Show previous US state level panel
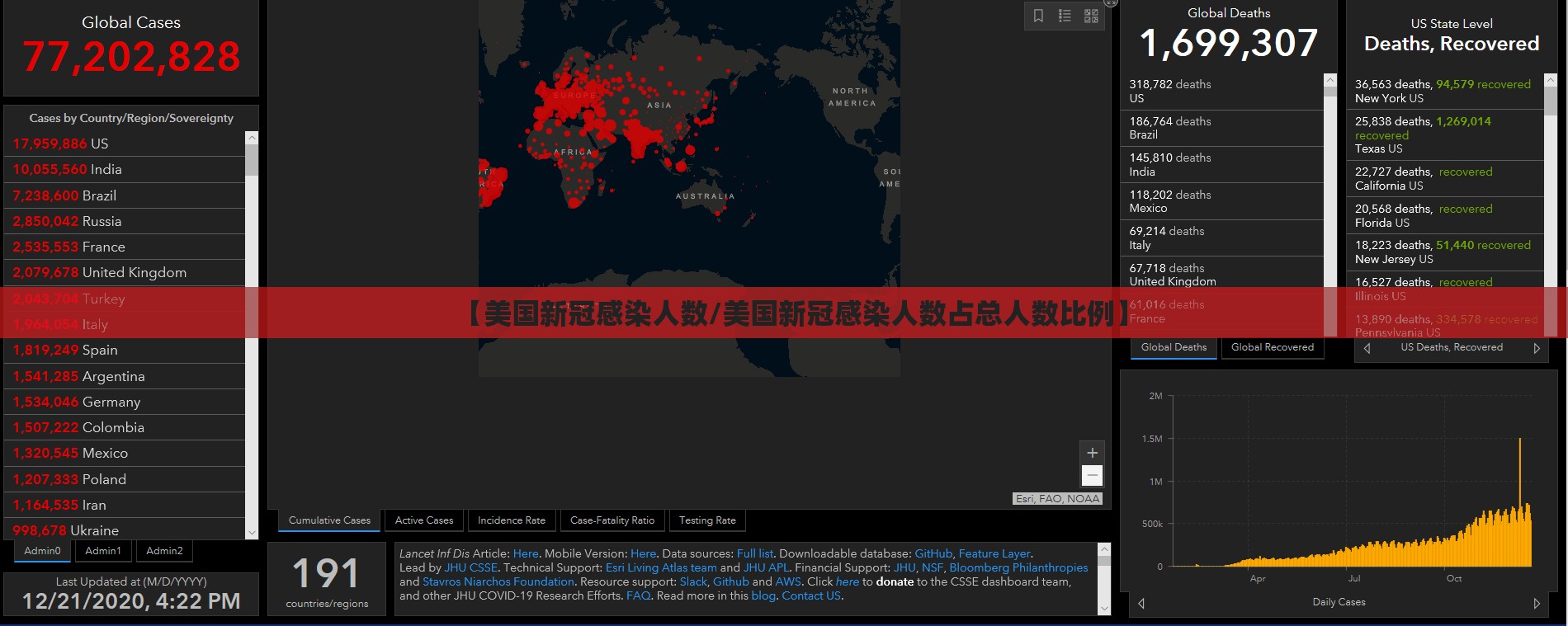 pyautogui.click(x=1367, y=348)
